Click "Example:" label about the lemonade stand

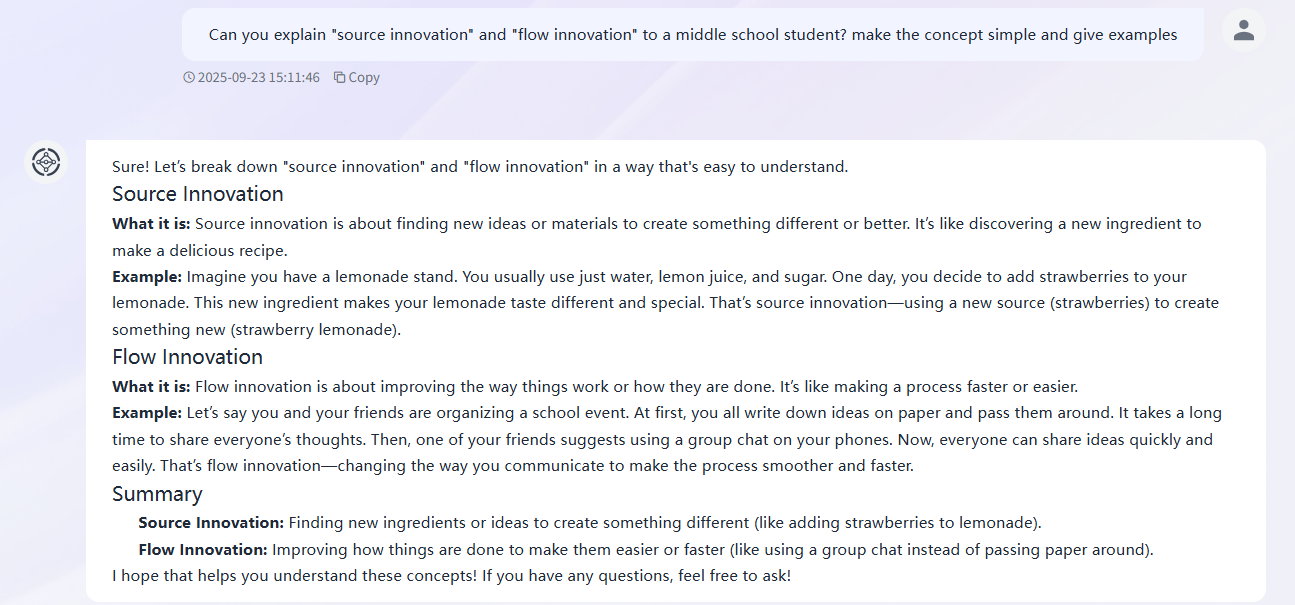147,276
